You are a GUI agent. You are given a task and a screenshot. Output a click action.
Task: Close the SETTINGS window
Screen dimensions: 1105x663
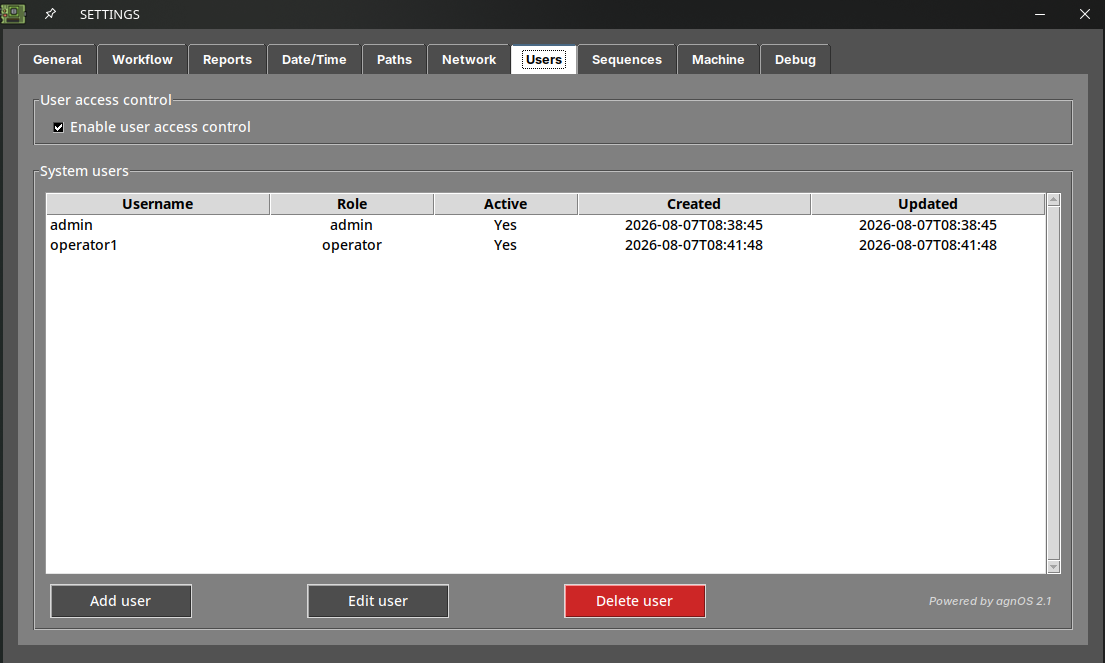click(x=1085, y=14)
